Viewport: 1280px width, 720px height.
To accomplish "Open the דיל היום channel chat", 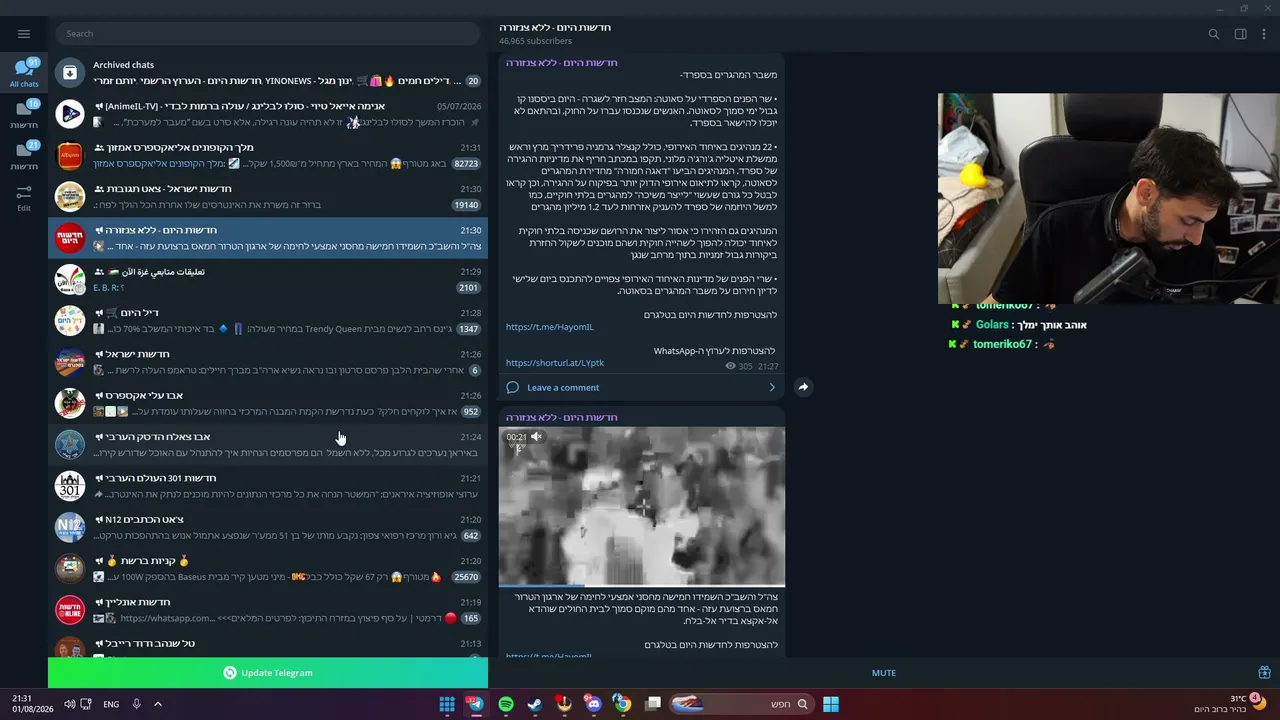I will pyautogui.click(x=268, y=321).
